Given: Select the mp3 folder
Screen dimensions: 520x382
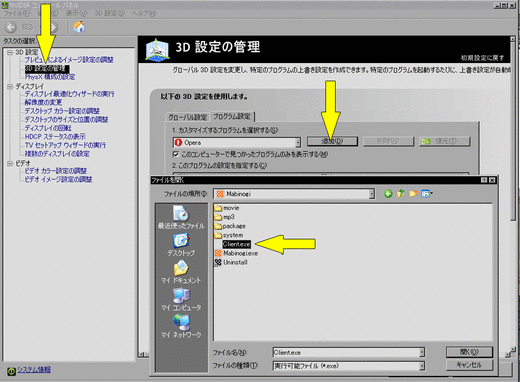Looking at the screenshot, I should [224, 217].
